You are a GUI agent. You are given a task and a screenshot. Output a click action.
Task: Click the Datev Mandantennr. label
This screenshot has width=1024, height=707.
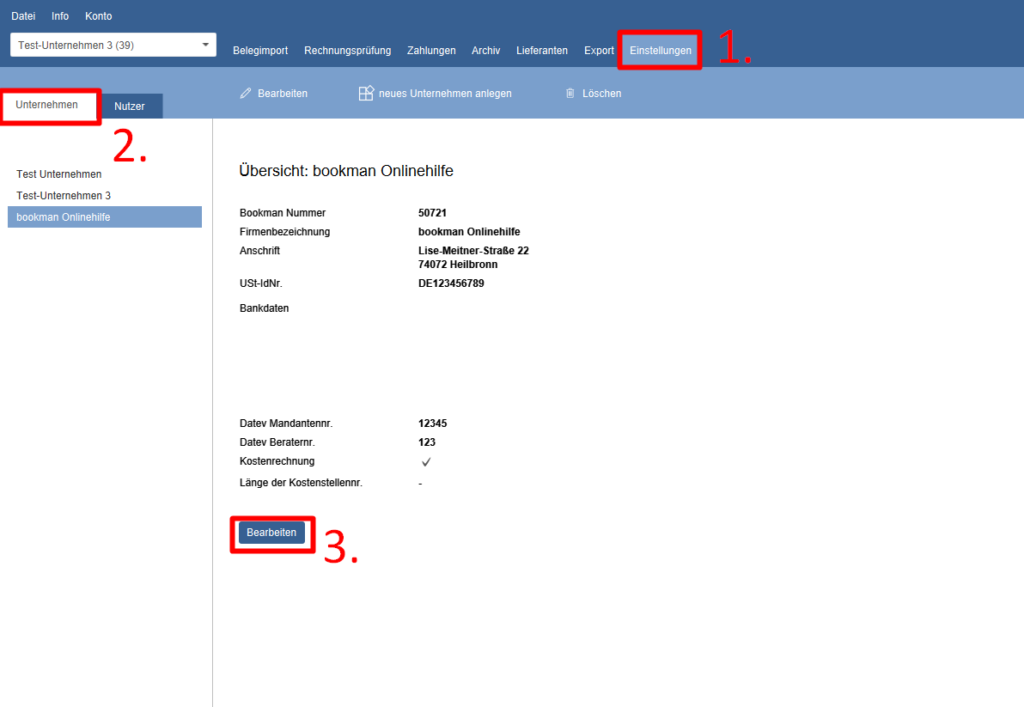[286, 423]
